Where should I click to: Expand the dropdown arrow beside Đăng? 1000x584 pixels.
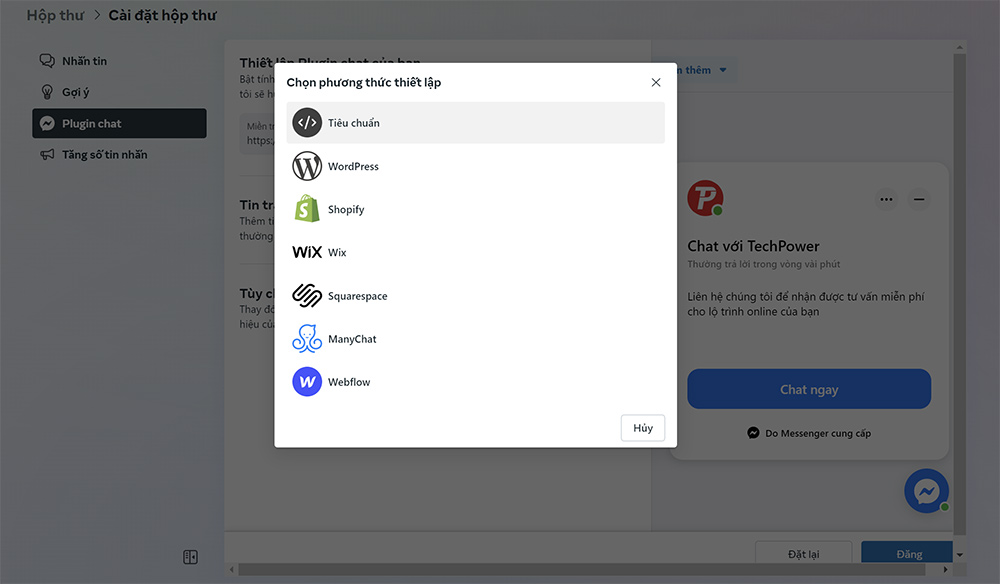coord(959,554)
